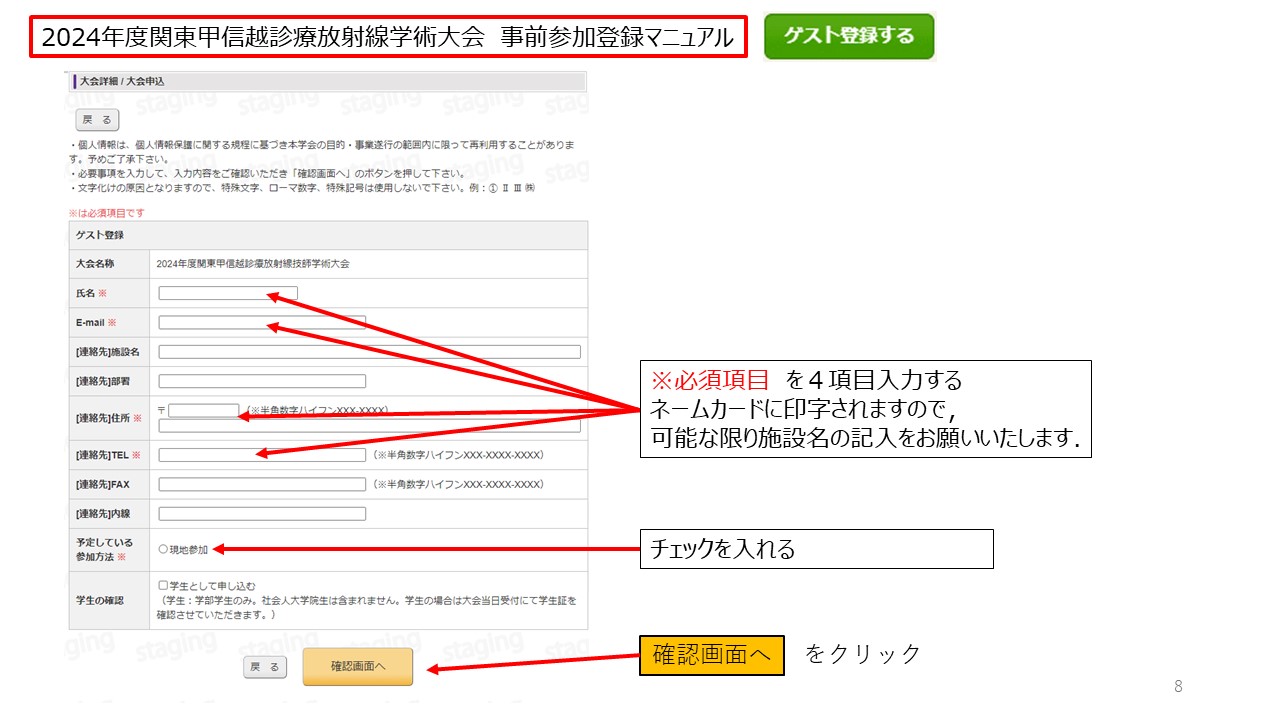This screenshot has height=720, width=1280.
Task: Select the 現地参加 radio button
Action: coord(163,550)
